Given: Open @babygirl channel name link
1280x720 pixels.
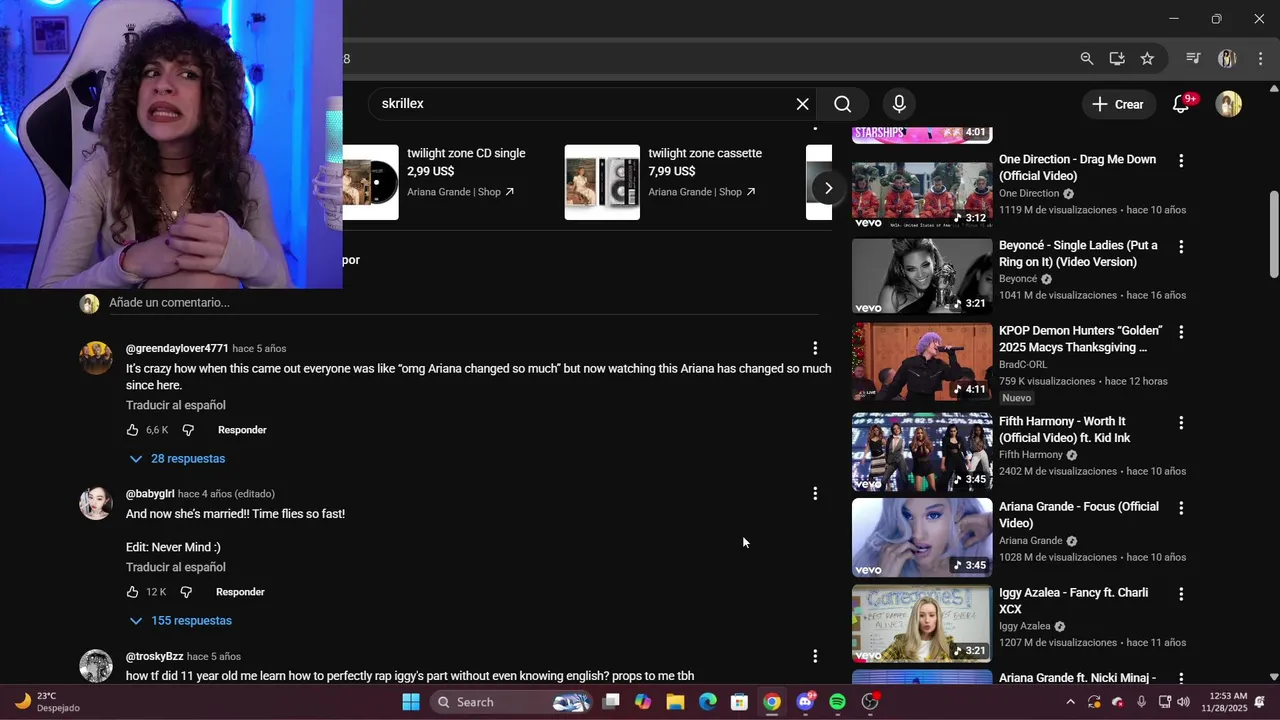Looking at the screenshot, I should click(x=150, y=494).
